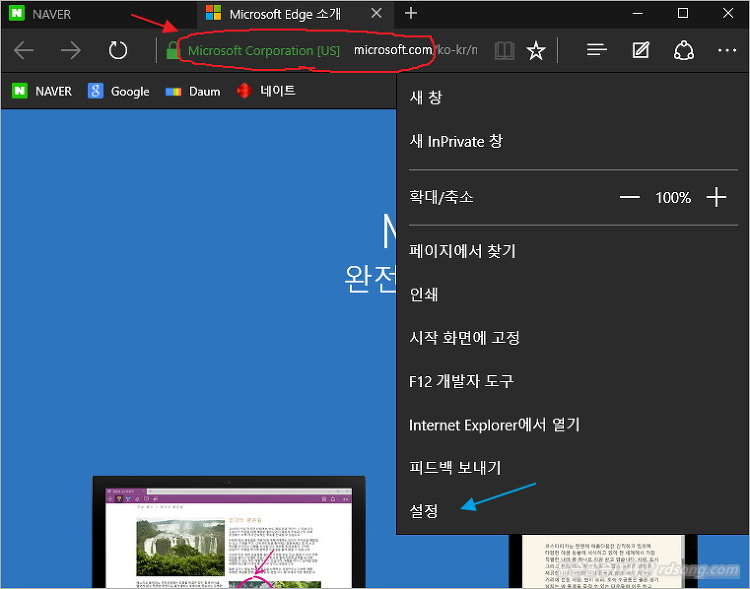The width and height of the screenshot is (750, 589).
Task: Click the Share icon in toolbar
Action: click(684, 50)
